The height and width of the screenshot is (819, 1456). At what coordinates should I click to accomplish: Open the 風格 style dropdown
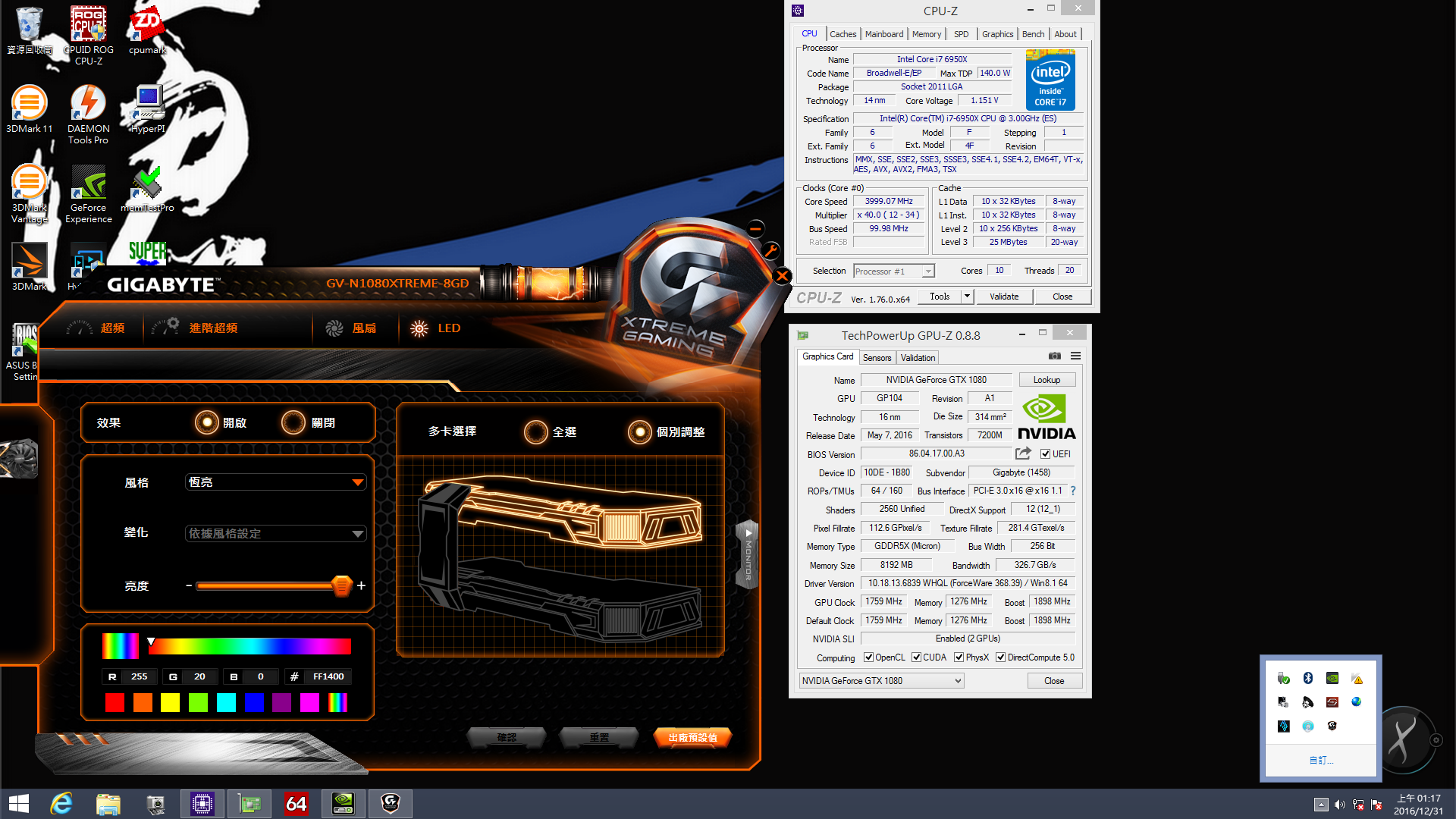(x=276, y=482)
